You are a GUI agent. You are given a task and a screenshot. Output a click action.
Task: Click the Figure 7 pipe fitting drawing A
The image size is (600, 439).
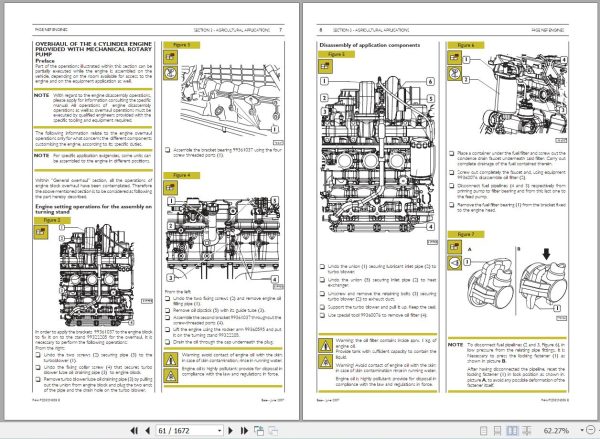(491, 283)
